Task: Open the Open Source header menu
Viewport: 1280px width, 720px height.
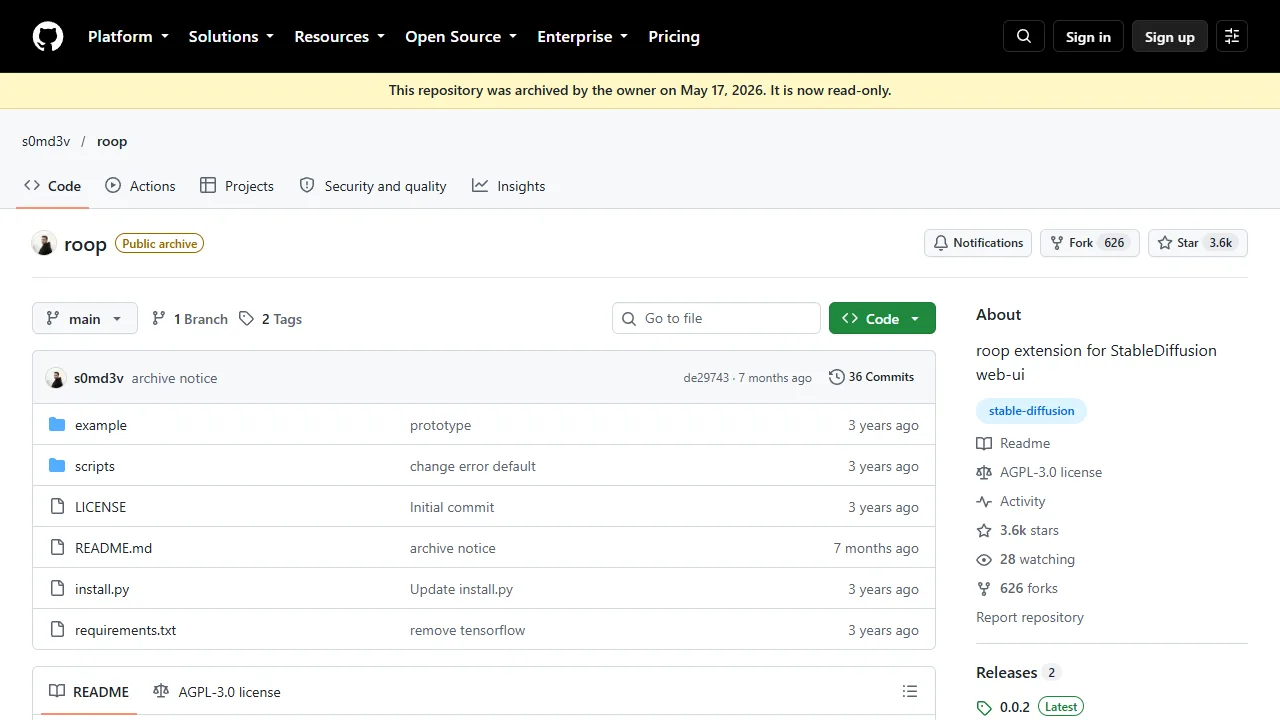Action: click(461, 36)
